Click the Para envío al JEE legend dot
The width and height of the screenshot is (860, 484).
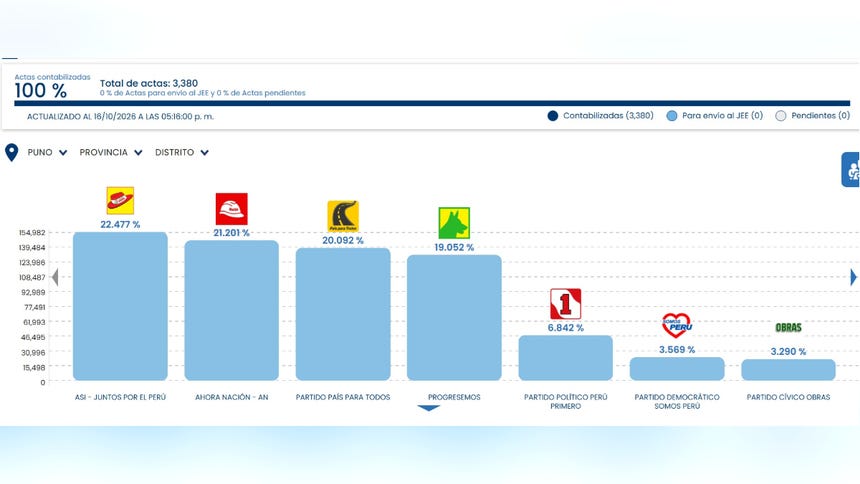point(672,116)
